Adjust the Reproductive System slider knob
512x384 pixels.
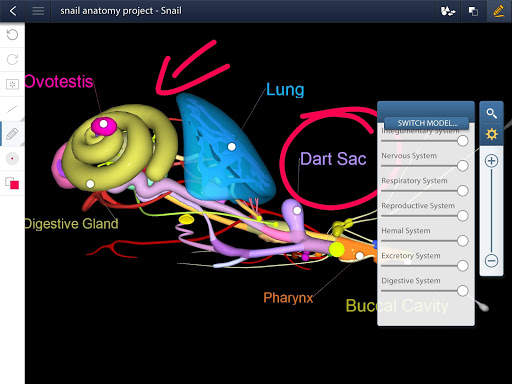coord(463,216)
